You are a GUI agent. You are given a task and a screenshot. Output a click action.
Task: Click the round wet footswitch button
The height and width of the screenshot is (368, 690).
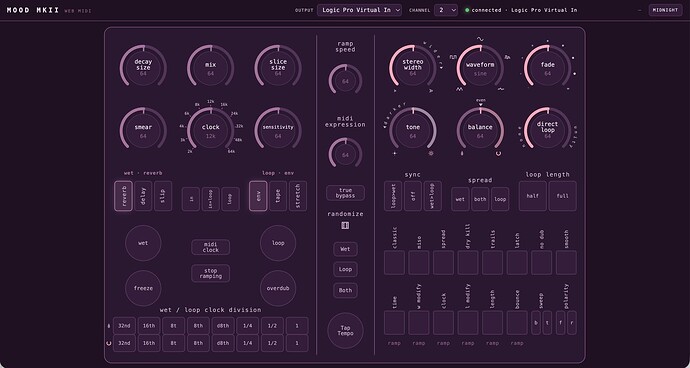pyautogui.click(x=143, y=243)
